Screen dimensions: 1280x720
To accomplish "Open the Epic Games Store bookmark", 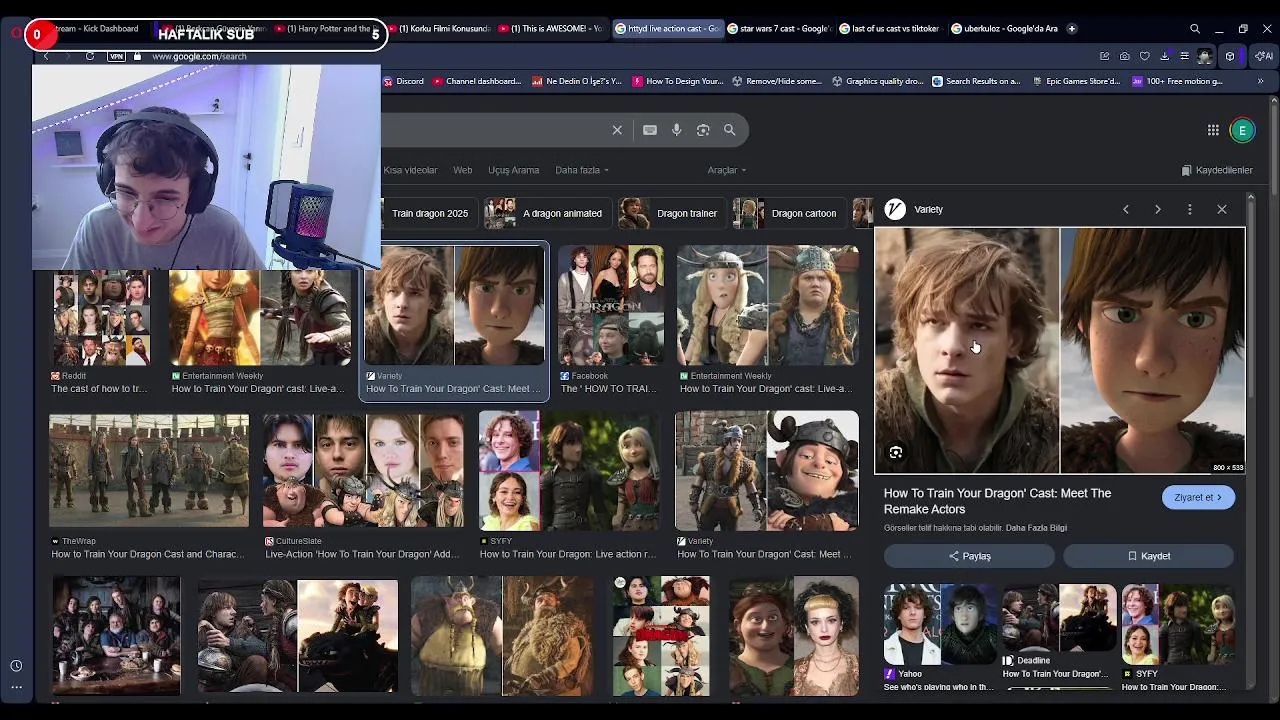I will tap(1075, 81).
